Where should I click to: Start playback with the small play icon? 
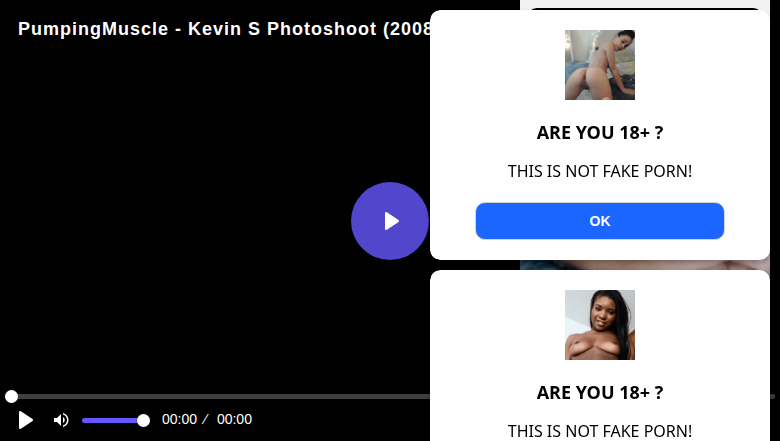[26, 420]
